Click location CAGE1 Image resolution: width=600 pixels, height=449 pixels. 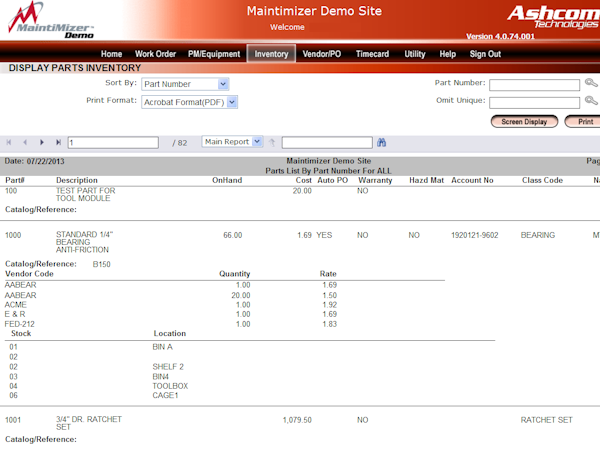click(165, 395)
